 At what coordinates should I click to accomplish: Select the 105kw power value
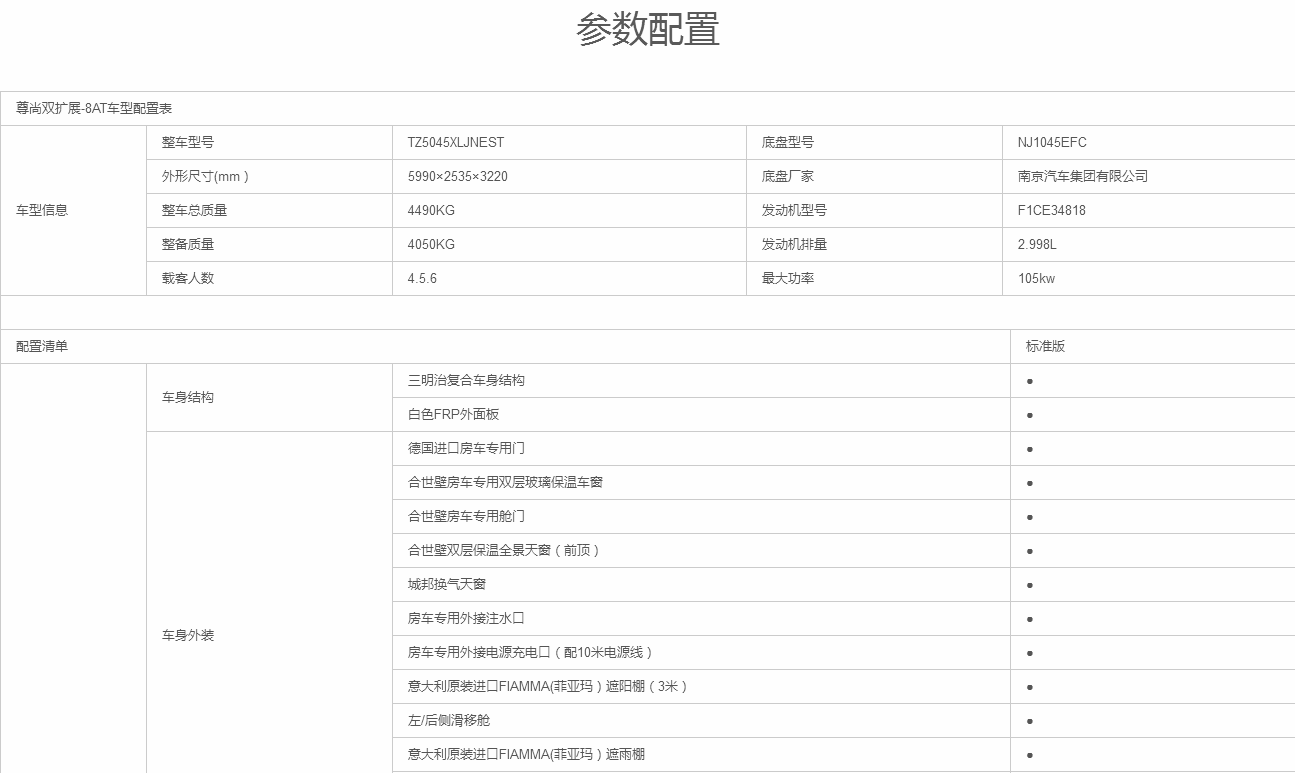[x=1036, y=278]
